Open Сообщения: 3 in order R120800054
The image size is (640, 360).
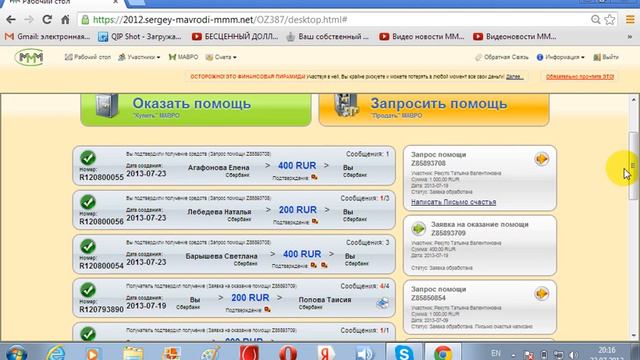368,242
